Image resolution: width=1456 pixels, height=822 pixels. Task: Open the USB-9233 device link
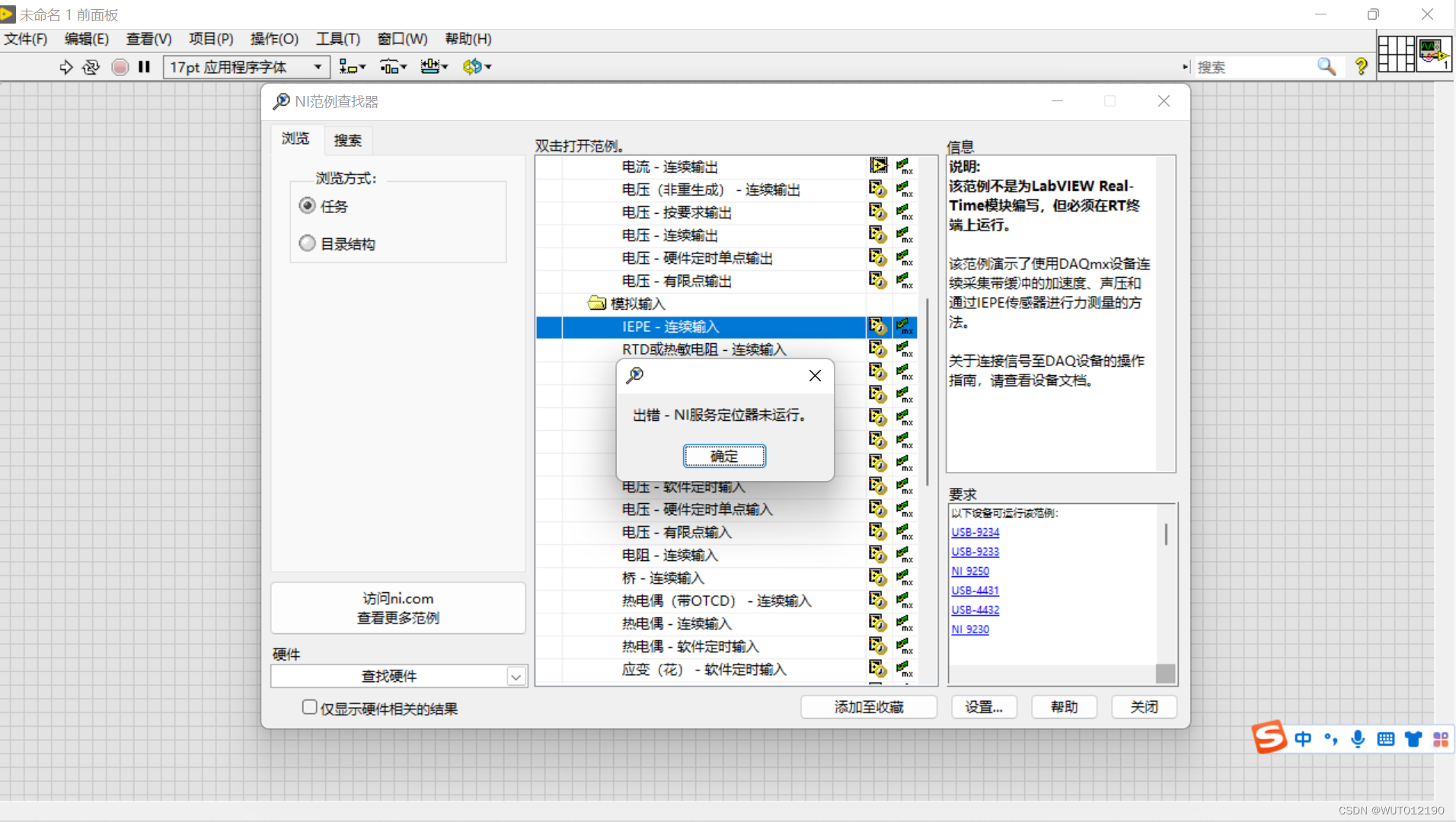975,552
